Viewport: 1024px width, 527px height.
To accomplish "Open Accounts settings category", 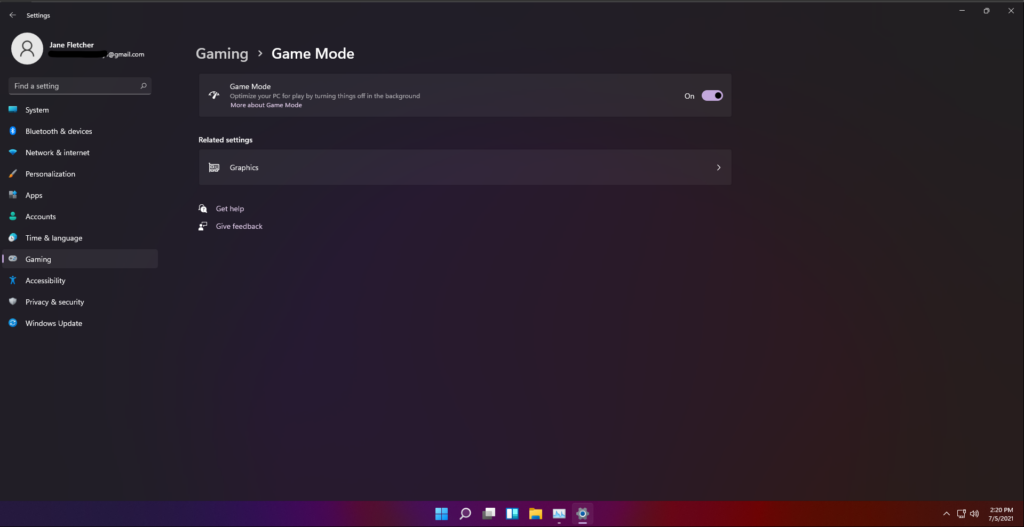I will [80, 217].
